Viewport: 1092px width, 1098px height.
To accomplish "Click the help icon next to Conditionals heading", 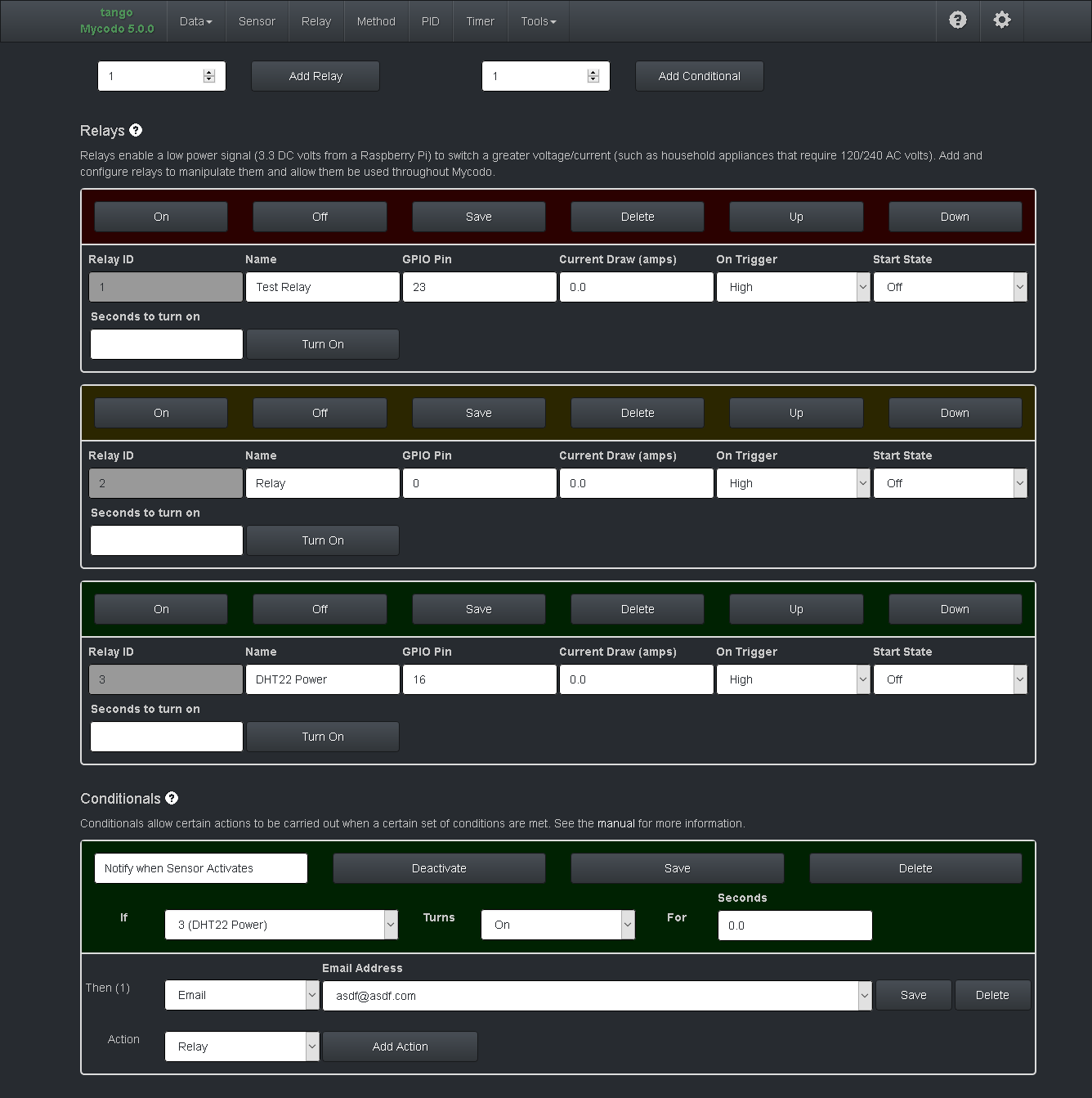I will click(x=171, y=799).
